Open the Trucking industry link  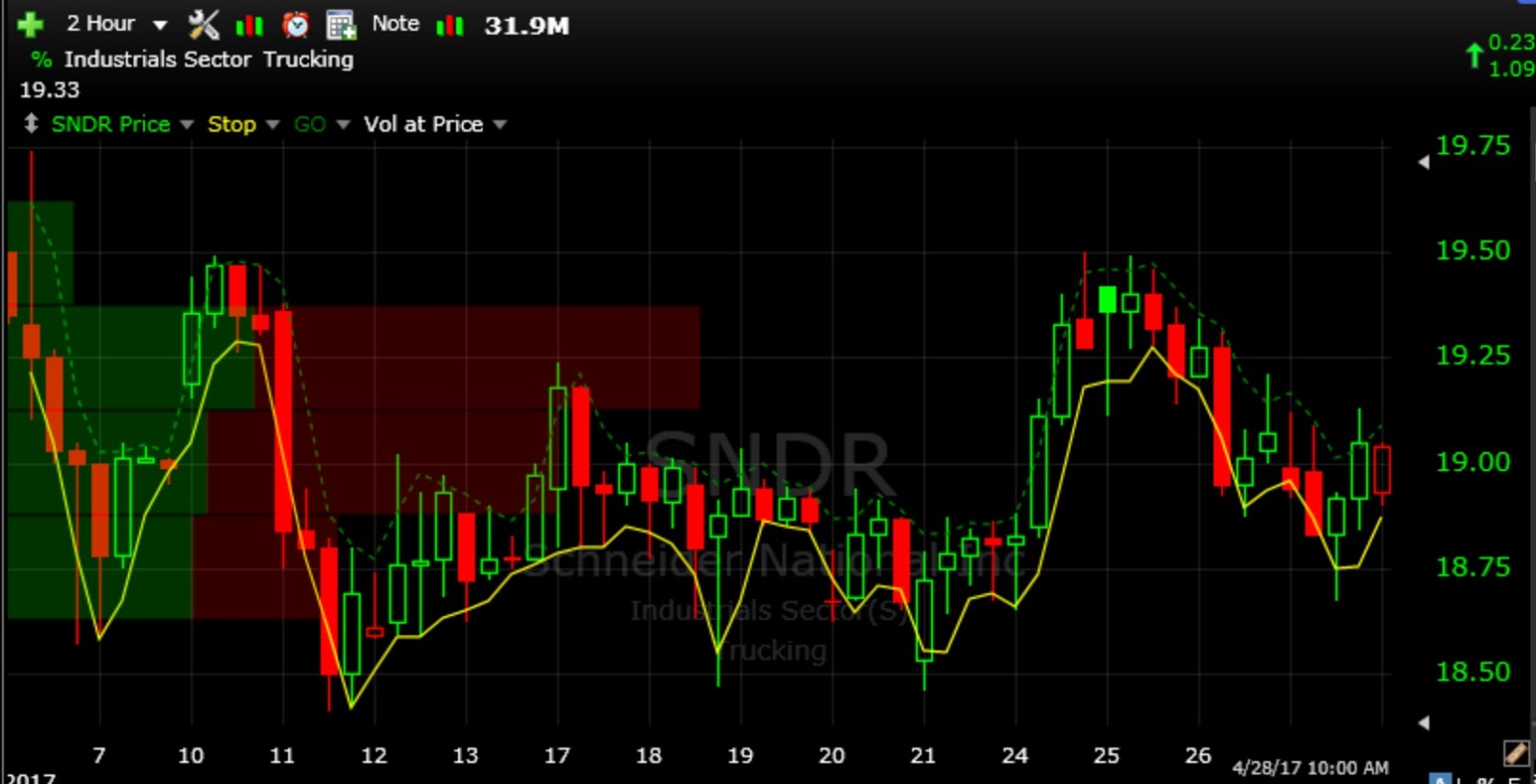[308, 59]
